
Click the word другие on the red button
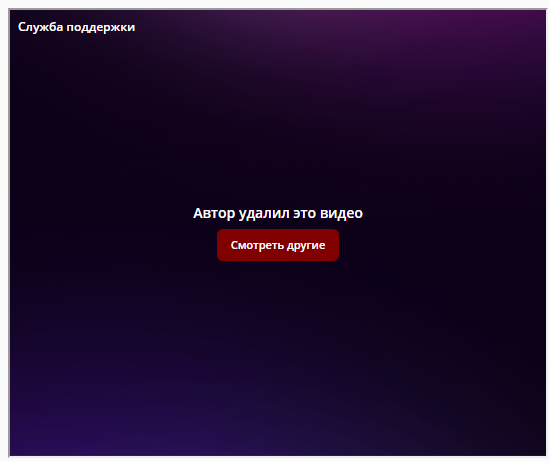click(x=306, y=246)
